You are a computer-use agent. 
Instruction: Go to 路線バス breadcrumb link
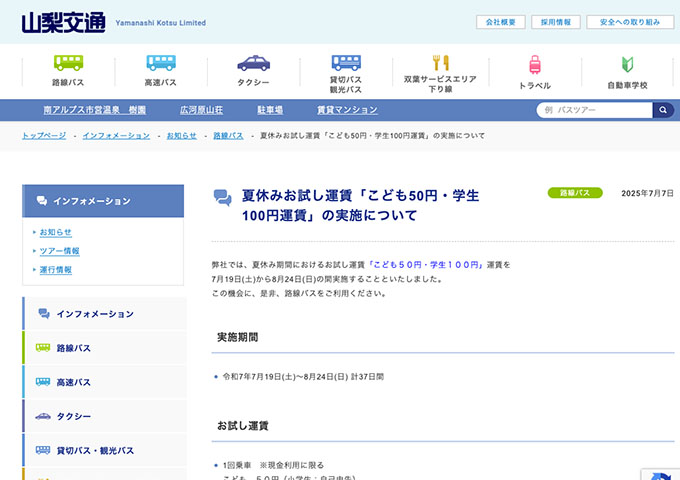click(x=229, y=136)
